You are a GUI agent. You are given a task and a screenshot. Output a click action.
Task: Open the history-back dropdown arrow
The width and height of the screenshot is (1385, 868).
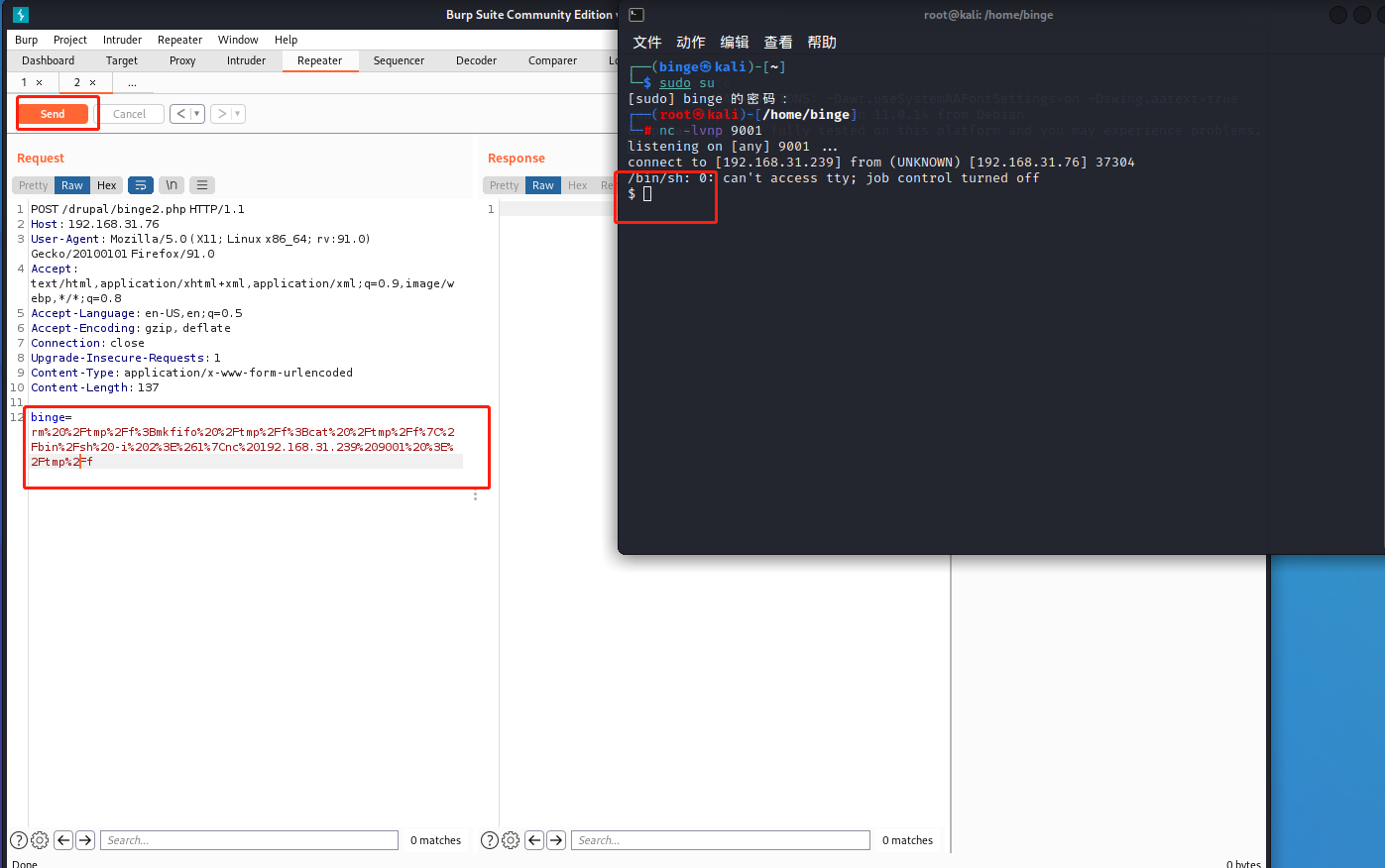pyautogui.click(x=197, y=114)
